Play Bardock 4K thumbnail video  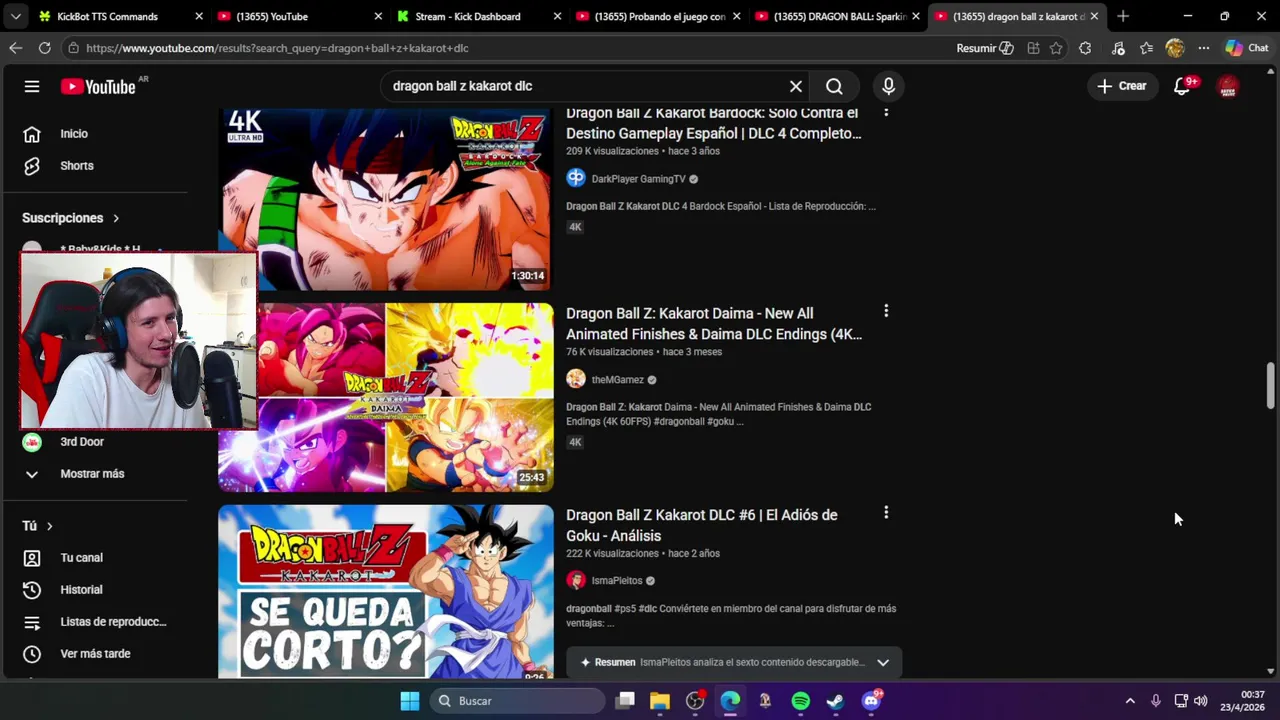(386, 199)
